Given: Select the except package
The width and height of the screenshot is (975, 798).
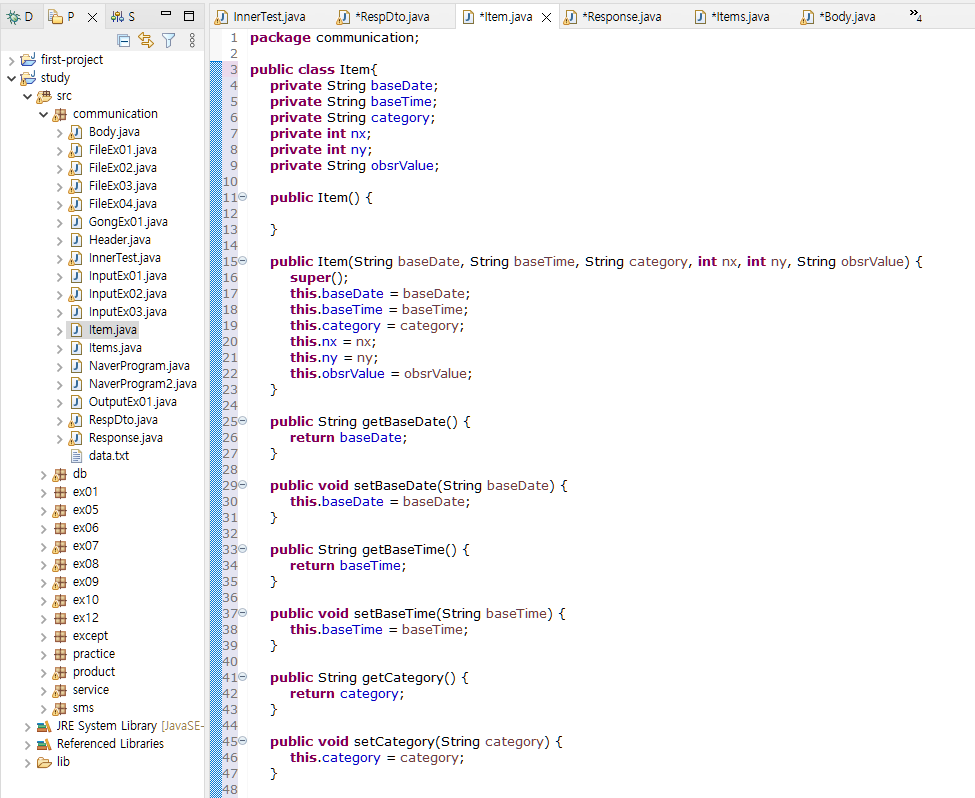Looking at the screenshot, I should (x=90, y=636).
